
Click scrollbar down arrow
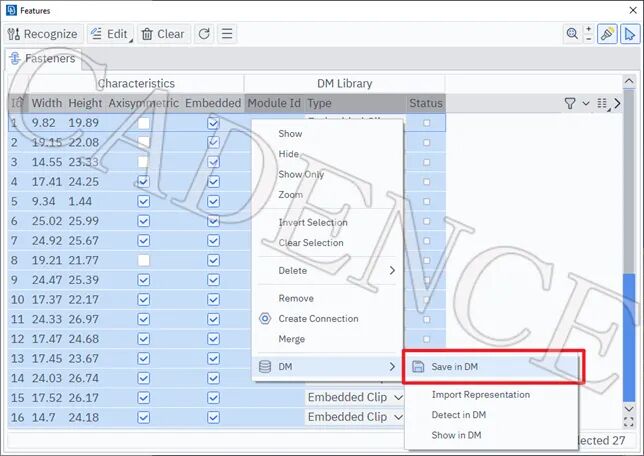[629, 408]
